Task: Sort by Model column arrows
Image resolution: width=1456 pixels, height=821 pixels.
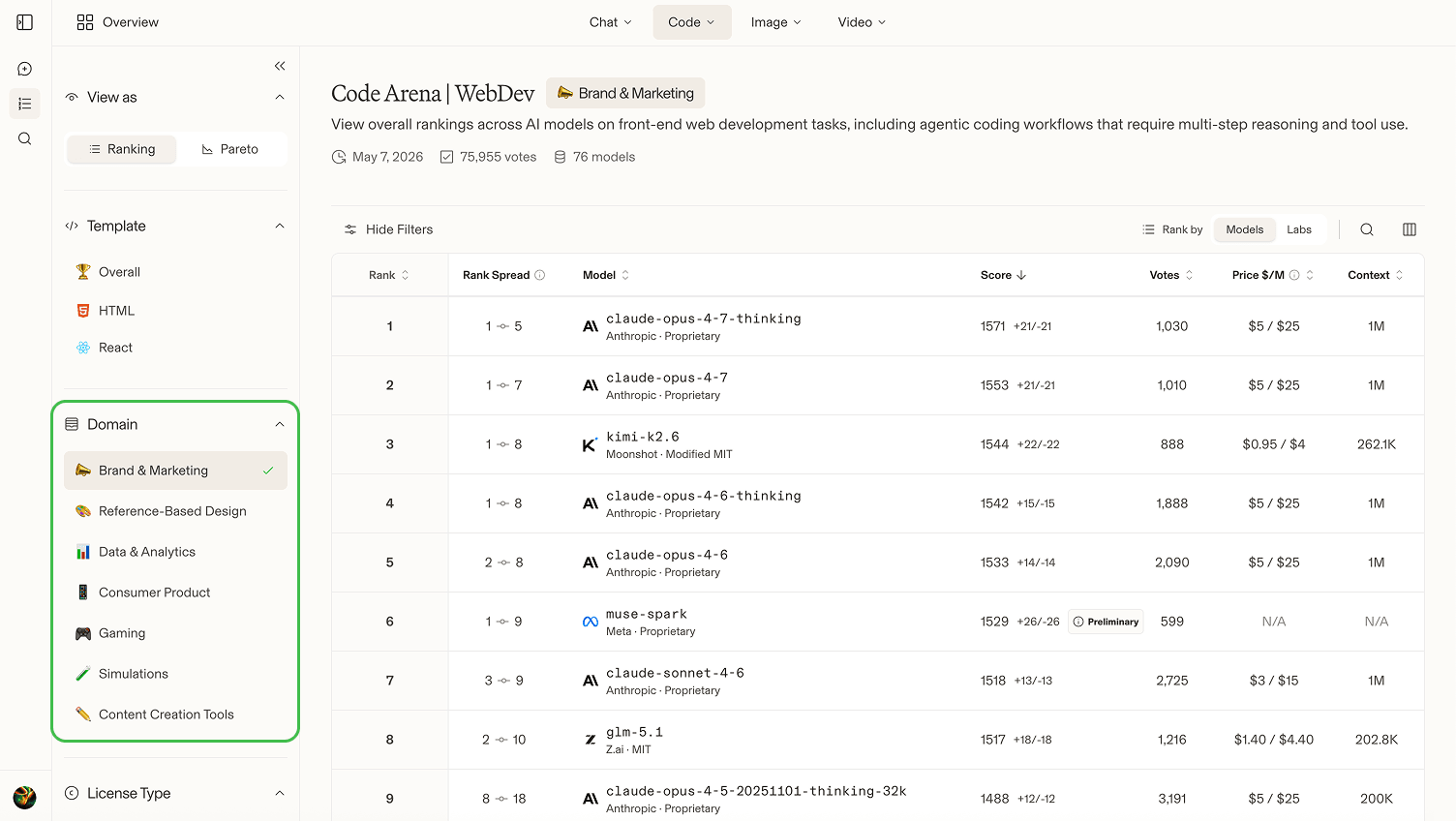Action: (x=625, y=275)
